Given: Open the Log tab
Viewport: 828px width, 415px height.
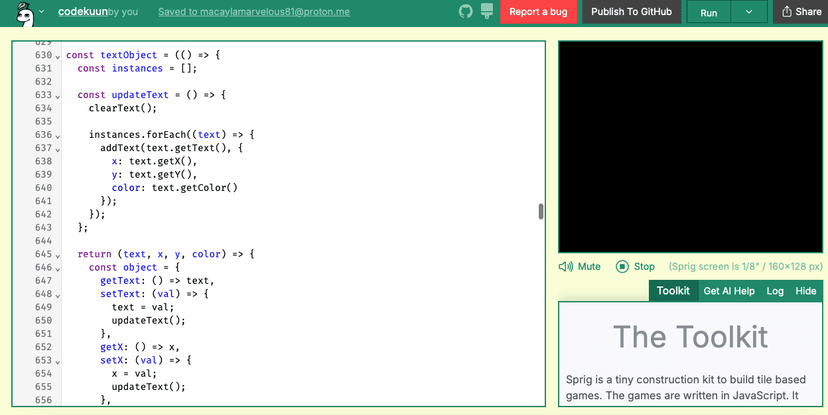Looking at the screenshot, I should [775, 291].
